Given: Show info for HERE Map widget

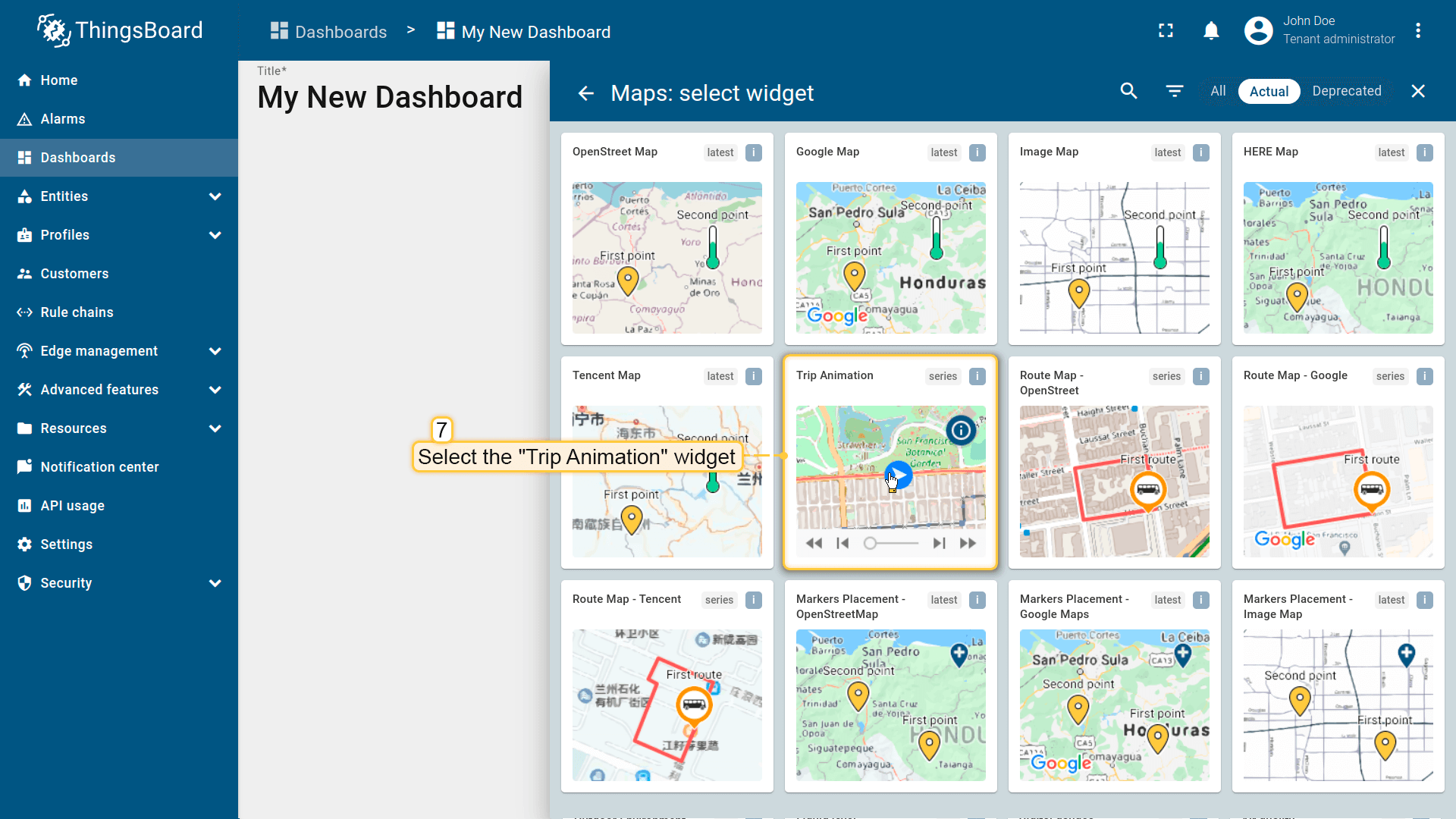Looking at the screenshot, I should [x=1425, y=152].
